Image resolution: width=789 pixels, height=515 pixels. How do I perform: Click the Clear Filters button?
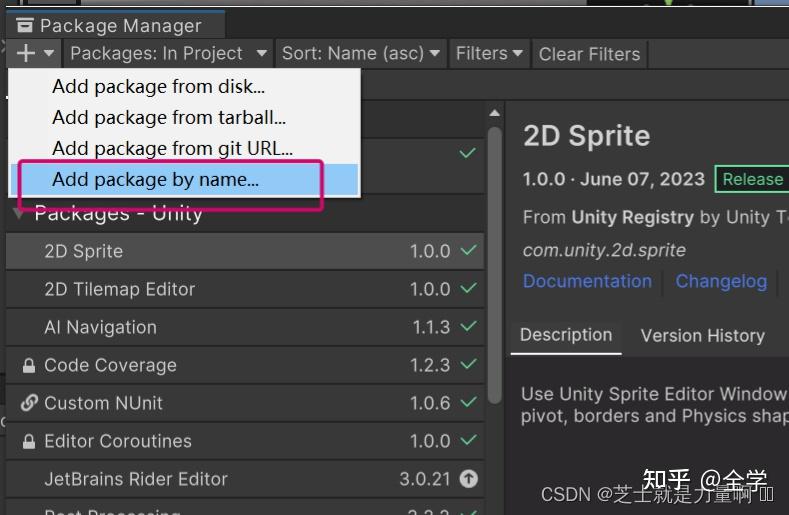[589, 53]
